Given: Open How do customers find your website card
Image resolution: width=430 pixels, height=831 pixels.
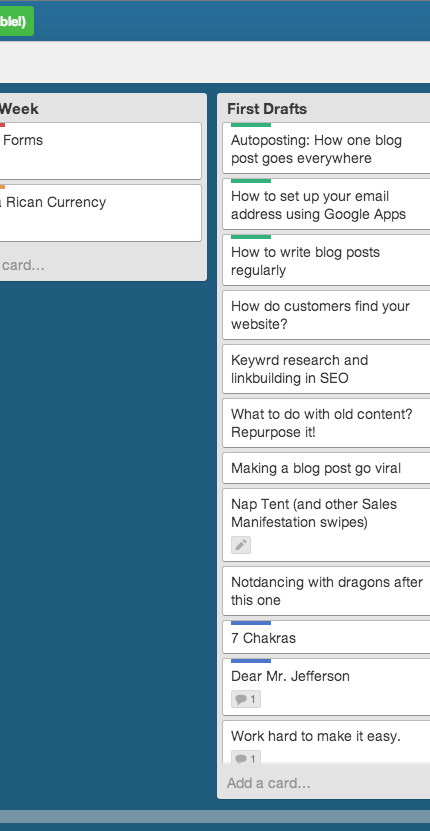Looking at the screenshot, I should pos(326,315).
